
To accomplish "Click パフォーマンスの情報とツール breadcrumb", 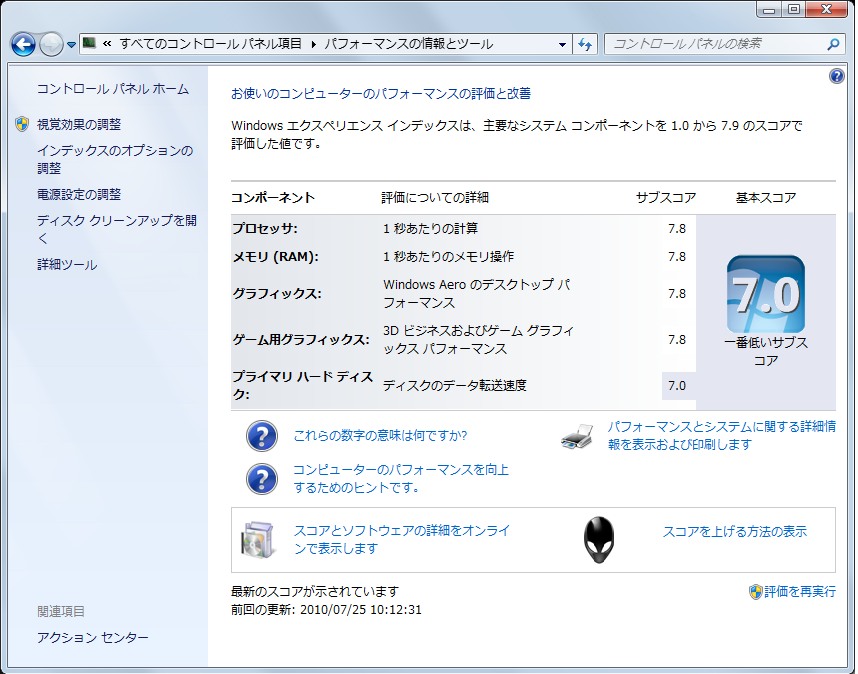I will point(408,44).
